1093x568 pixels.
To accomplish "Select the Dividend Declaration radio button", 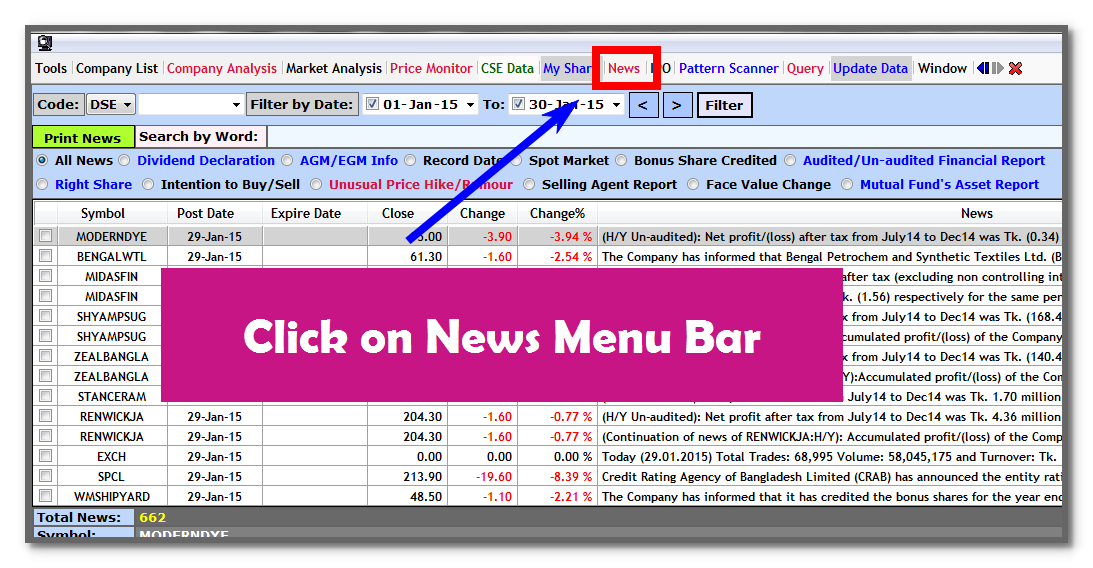I will pyautogui.click(x=125, y=160).
